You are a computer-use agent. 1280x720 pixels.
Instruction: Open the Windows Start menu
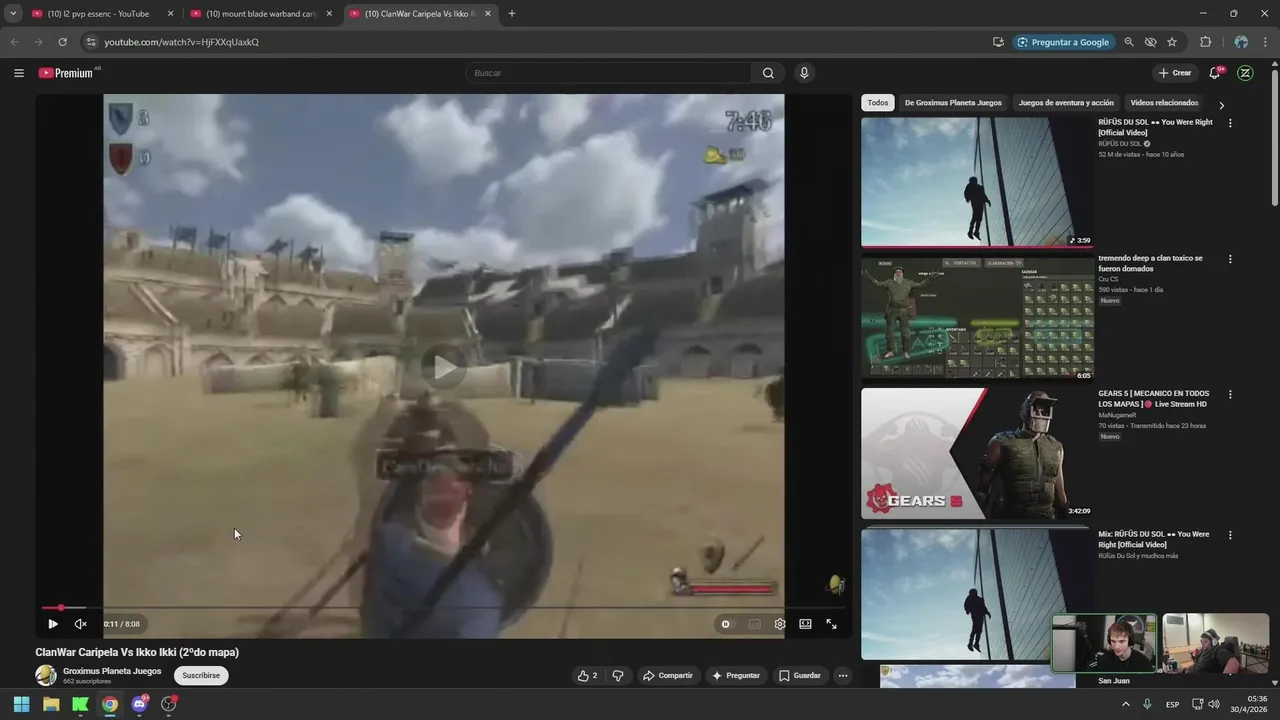pyautogui.click(x=21, y=704)
